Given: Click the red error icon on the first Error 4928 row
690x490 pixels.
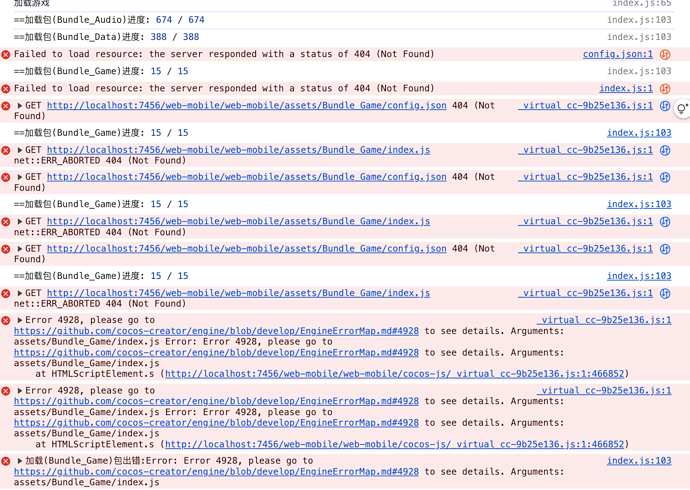Looking at the screenshot, I should click(x=6, y=321).
